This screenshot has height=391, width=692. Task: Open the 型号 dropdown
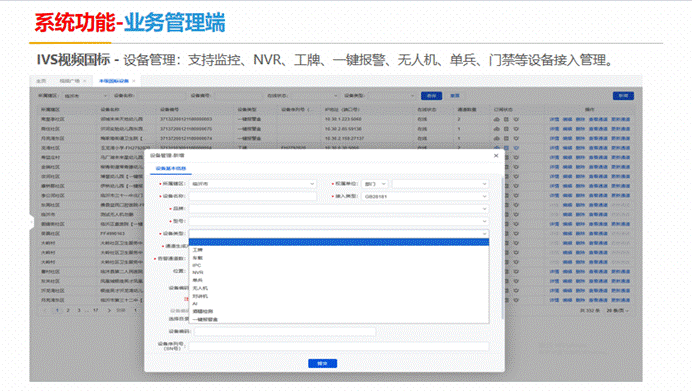(x=338, y=221)
